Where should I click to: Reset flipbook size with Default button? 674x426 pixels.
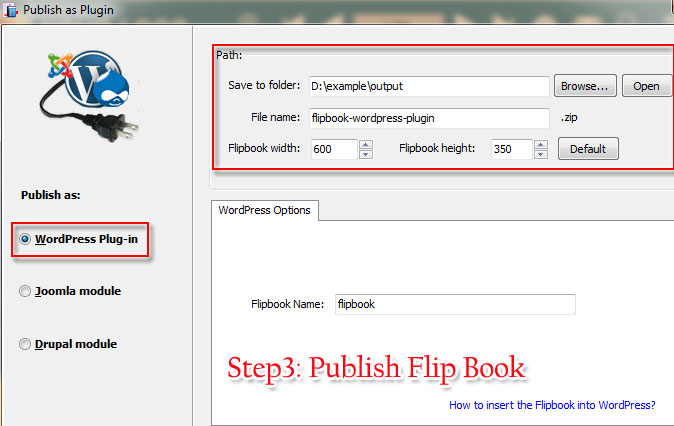pyautogui.click(x=588, y=149)
